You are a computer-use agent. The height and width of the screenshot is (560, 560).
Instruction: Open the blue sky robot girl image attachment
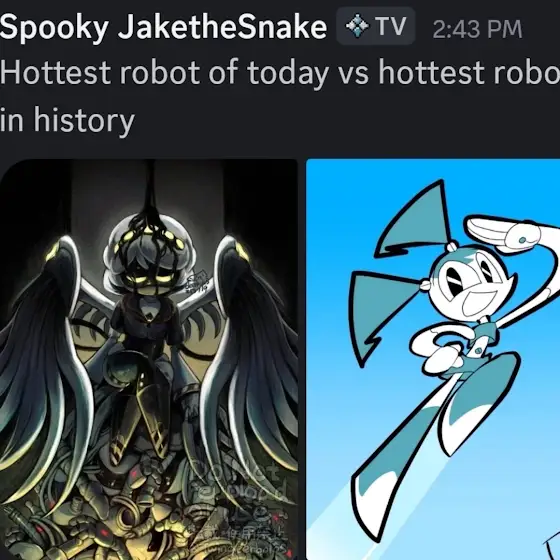[x=433, y=359]
